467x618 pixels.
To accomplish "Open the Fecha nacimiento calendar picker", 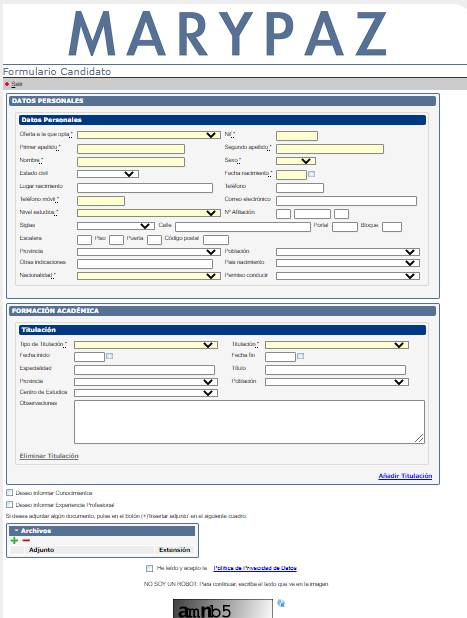I will (x=311, y=174).
